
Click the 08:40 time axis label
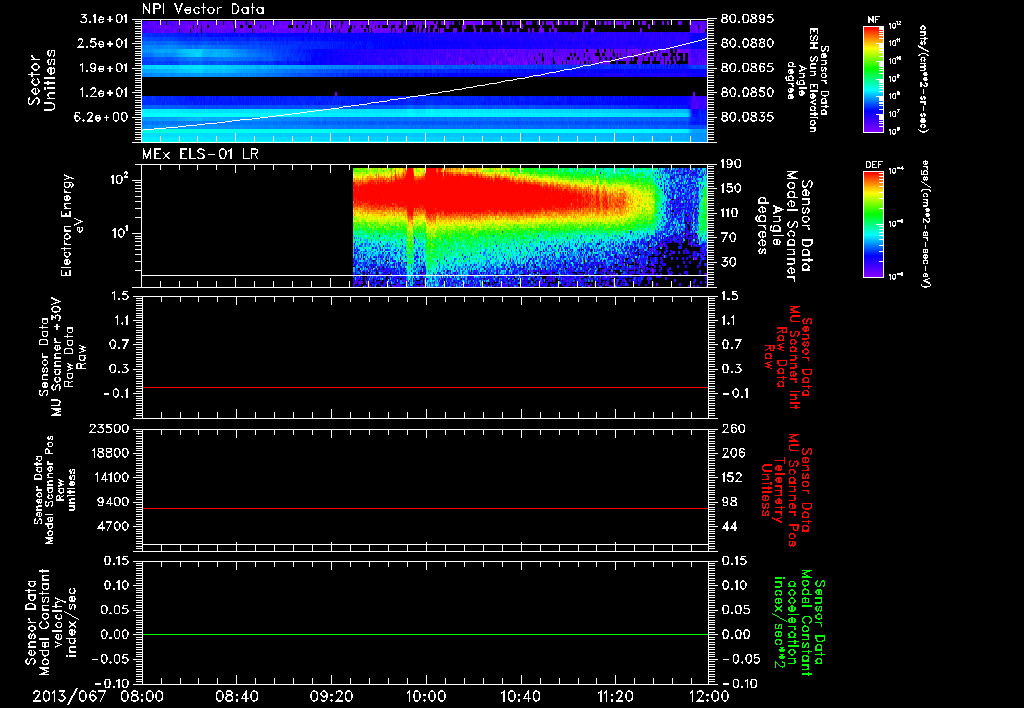pos(236,696)
